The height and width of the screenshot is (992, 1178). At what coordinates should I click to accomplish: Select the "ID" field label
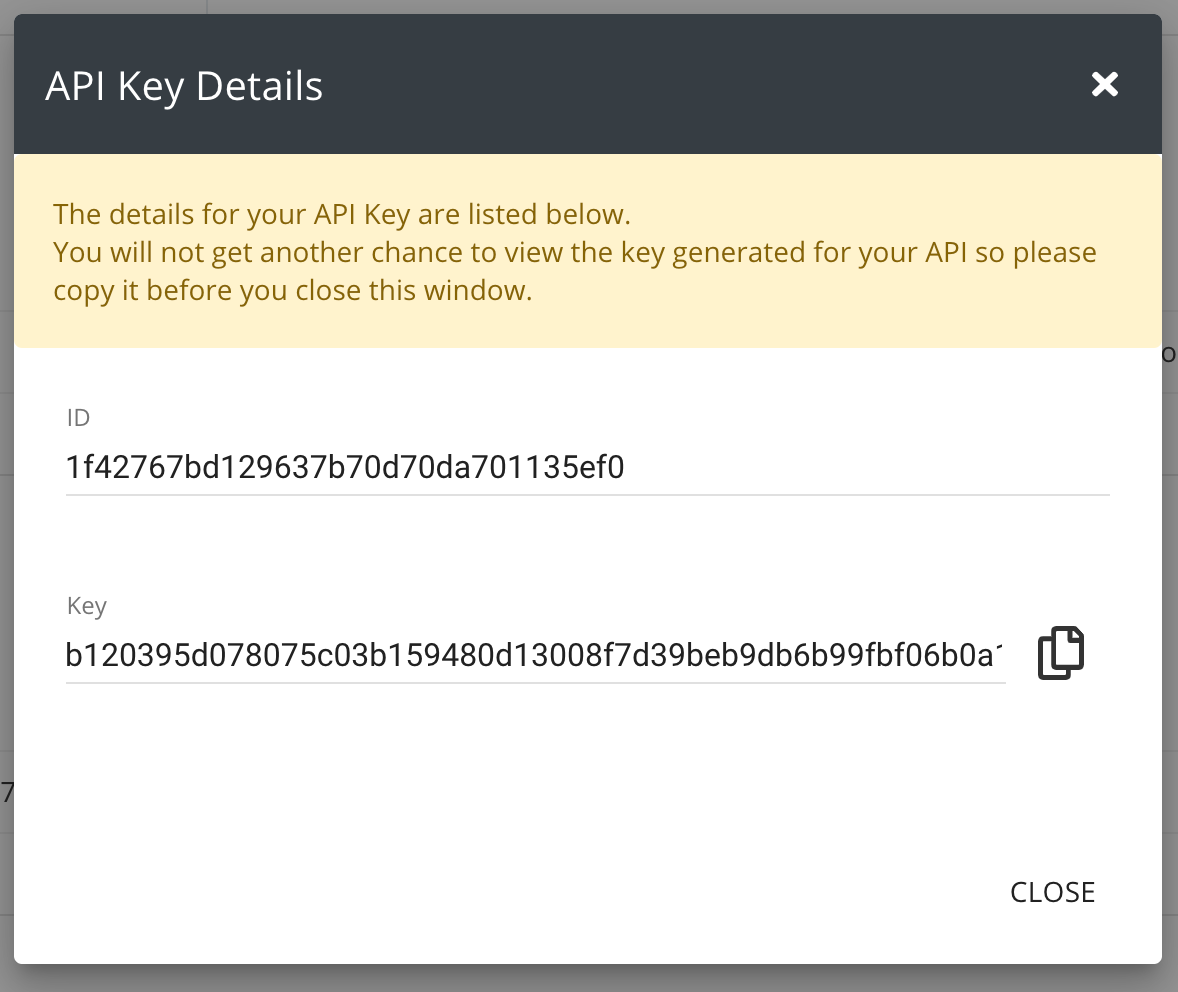pyautogui.click(x=78, y=417)
